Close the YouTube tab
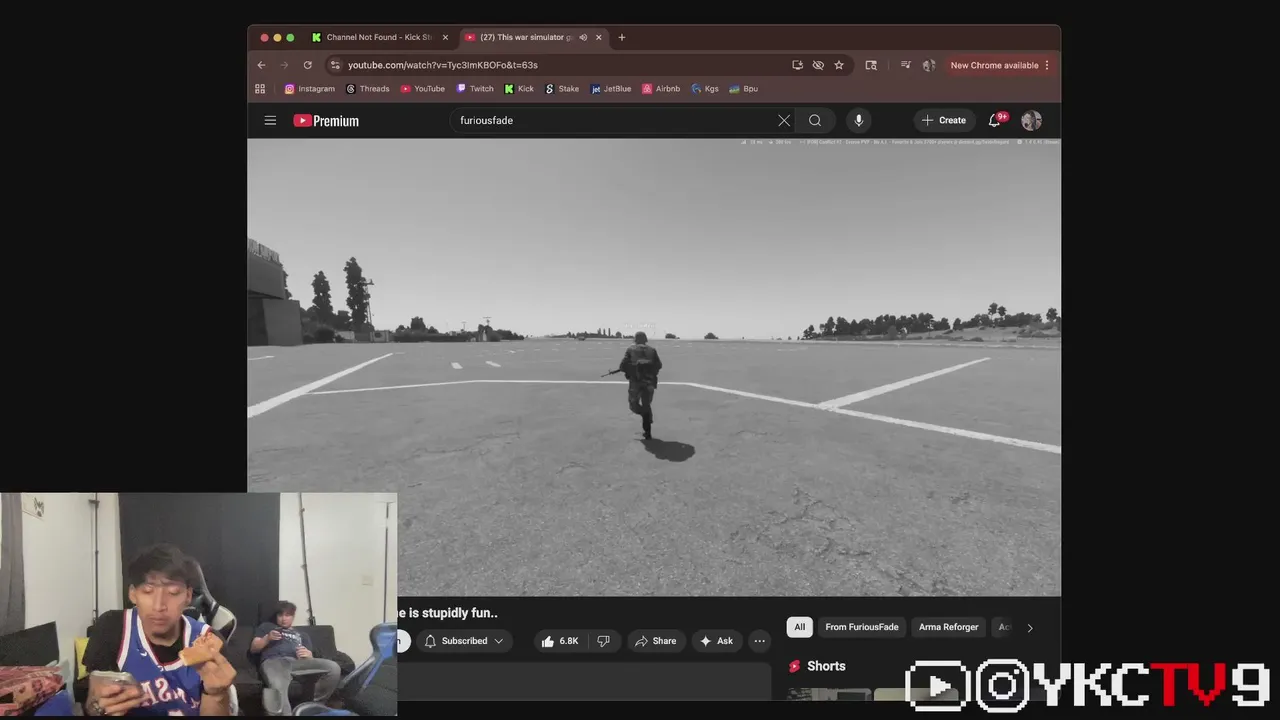The width and height of the screenshot is (1280, 720). (599, 37)
